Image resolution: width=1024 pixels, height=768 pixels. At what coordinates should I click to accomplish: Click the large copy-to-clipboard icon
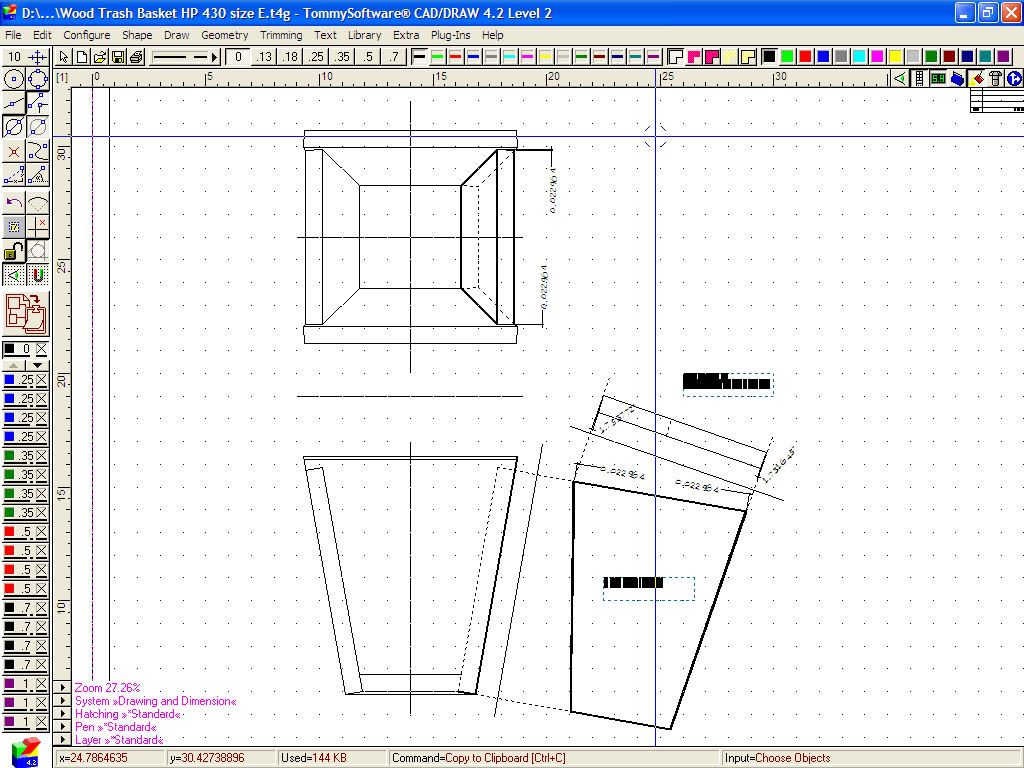[x=26, y=313]
